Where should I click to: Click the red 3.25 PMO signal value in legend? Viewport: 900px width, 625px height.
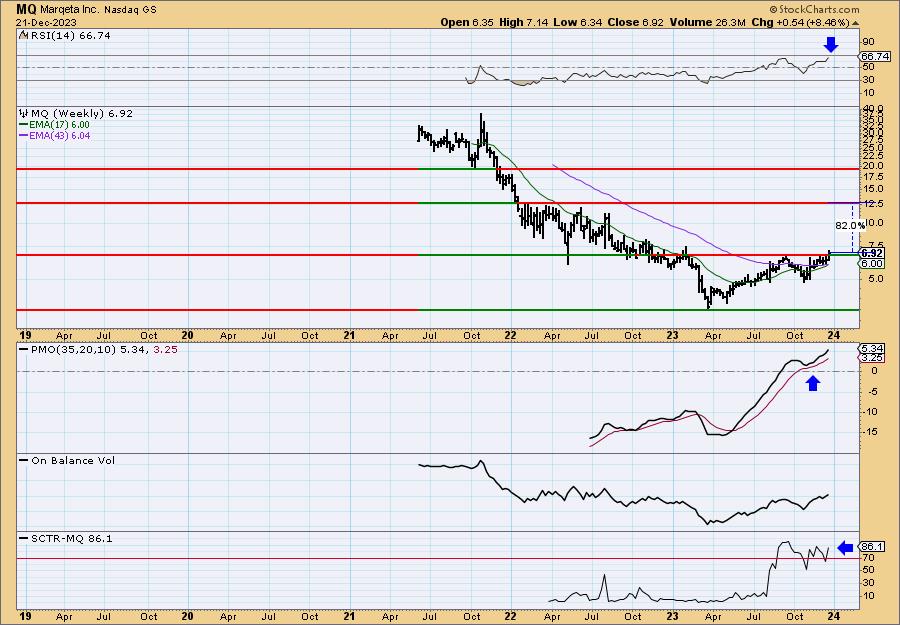click(165, 349)
